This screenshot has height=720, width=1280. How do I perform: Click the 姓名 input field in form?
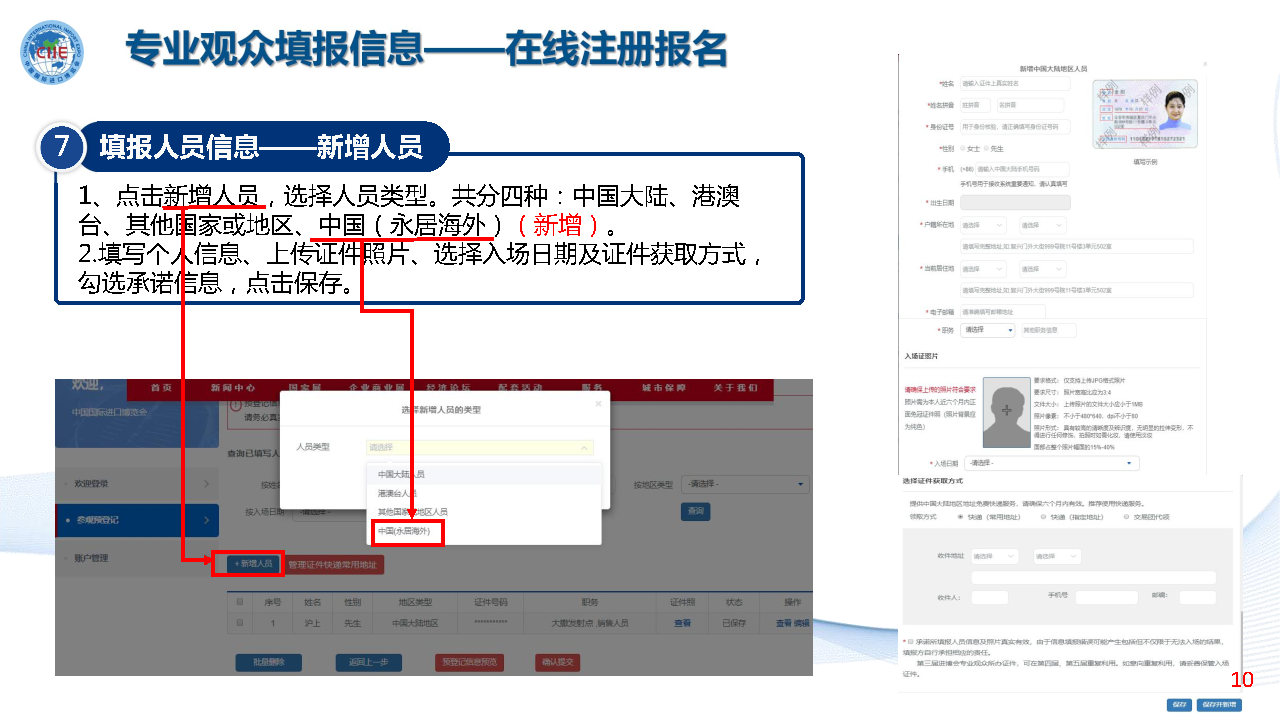[1014, 83]
